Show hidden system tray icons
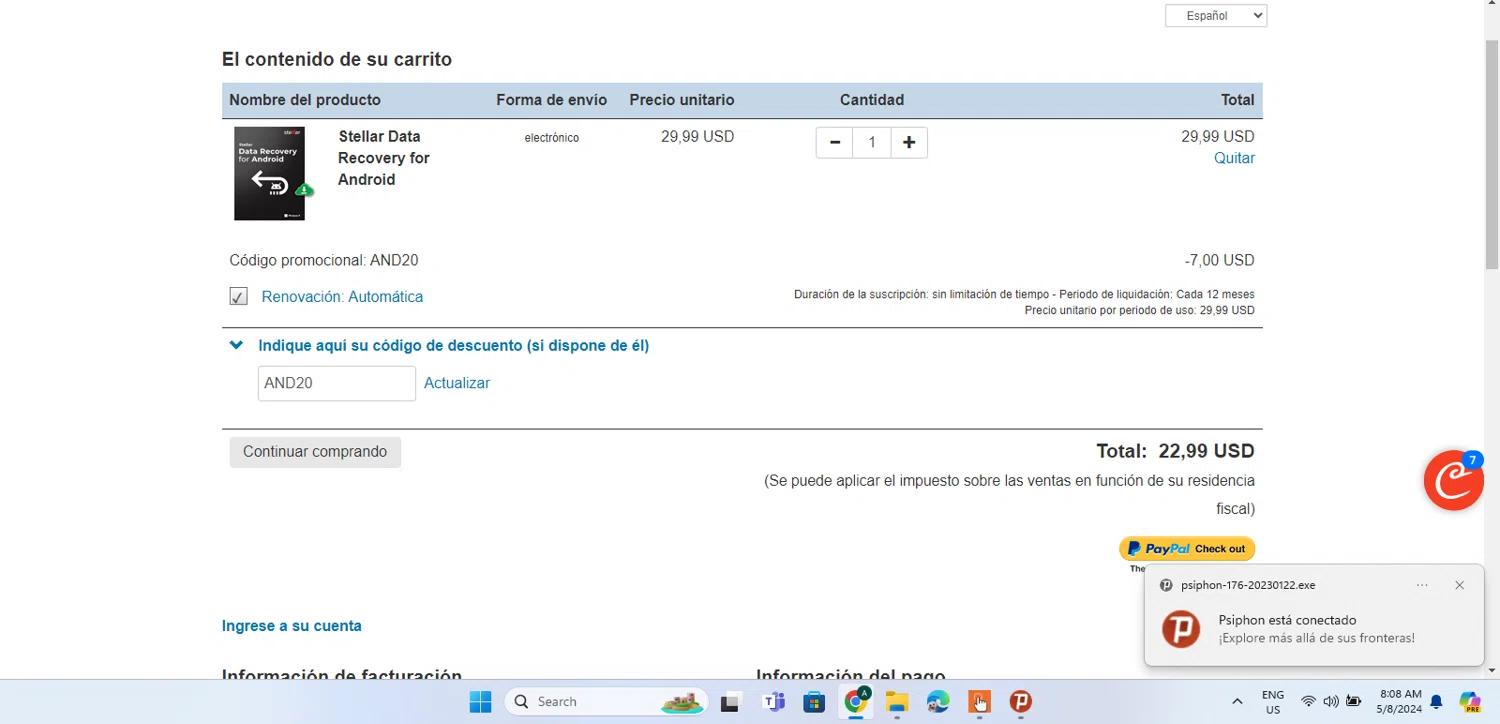The height and width of the screenshot is (724, 1500). 1237,702
